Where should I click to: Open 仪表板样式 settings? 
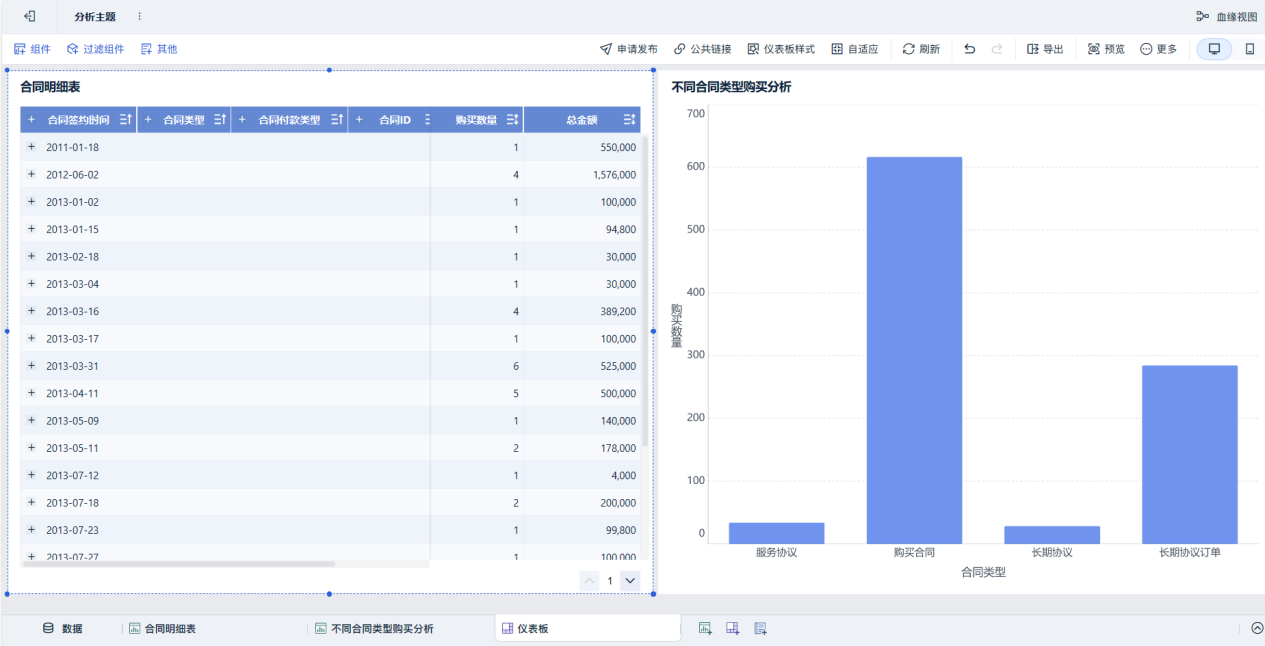781,49
